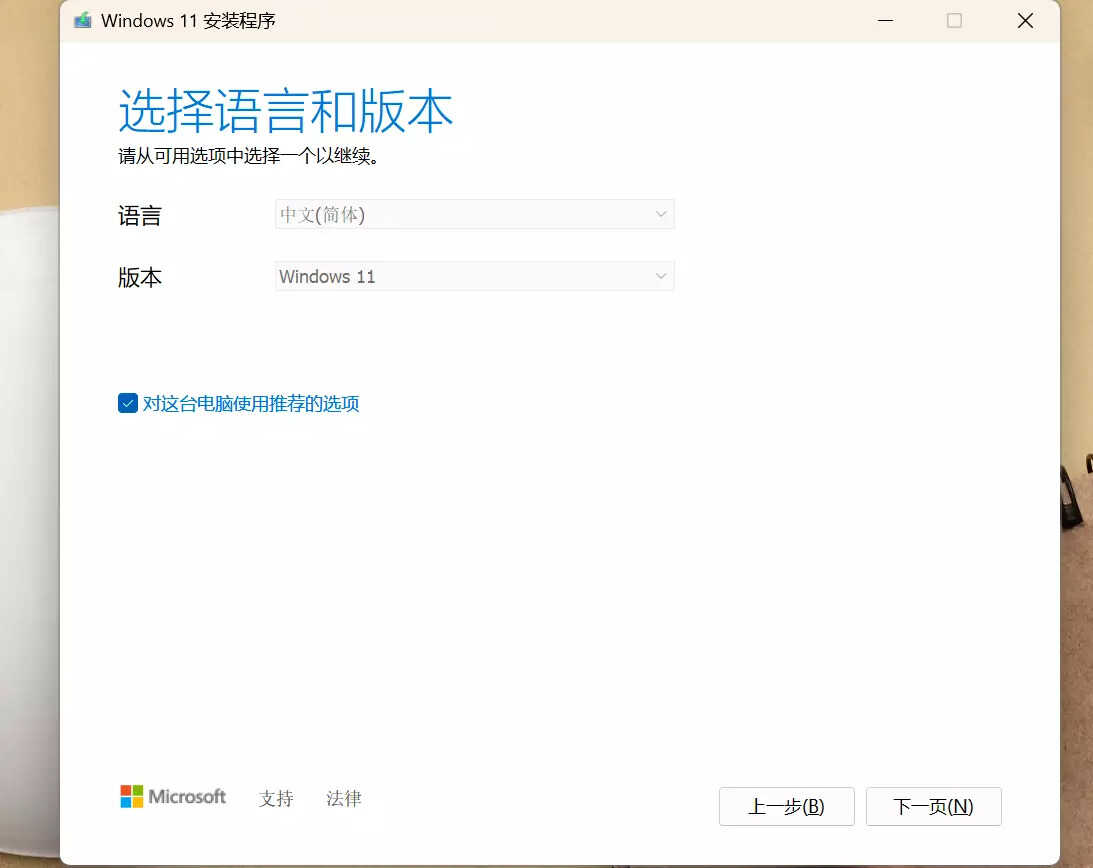1093x868 pixels.
Task: Click the greyed-out maximize window button
Action: coord(954,20)
